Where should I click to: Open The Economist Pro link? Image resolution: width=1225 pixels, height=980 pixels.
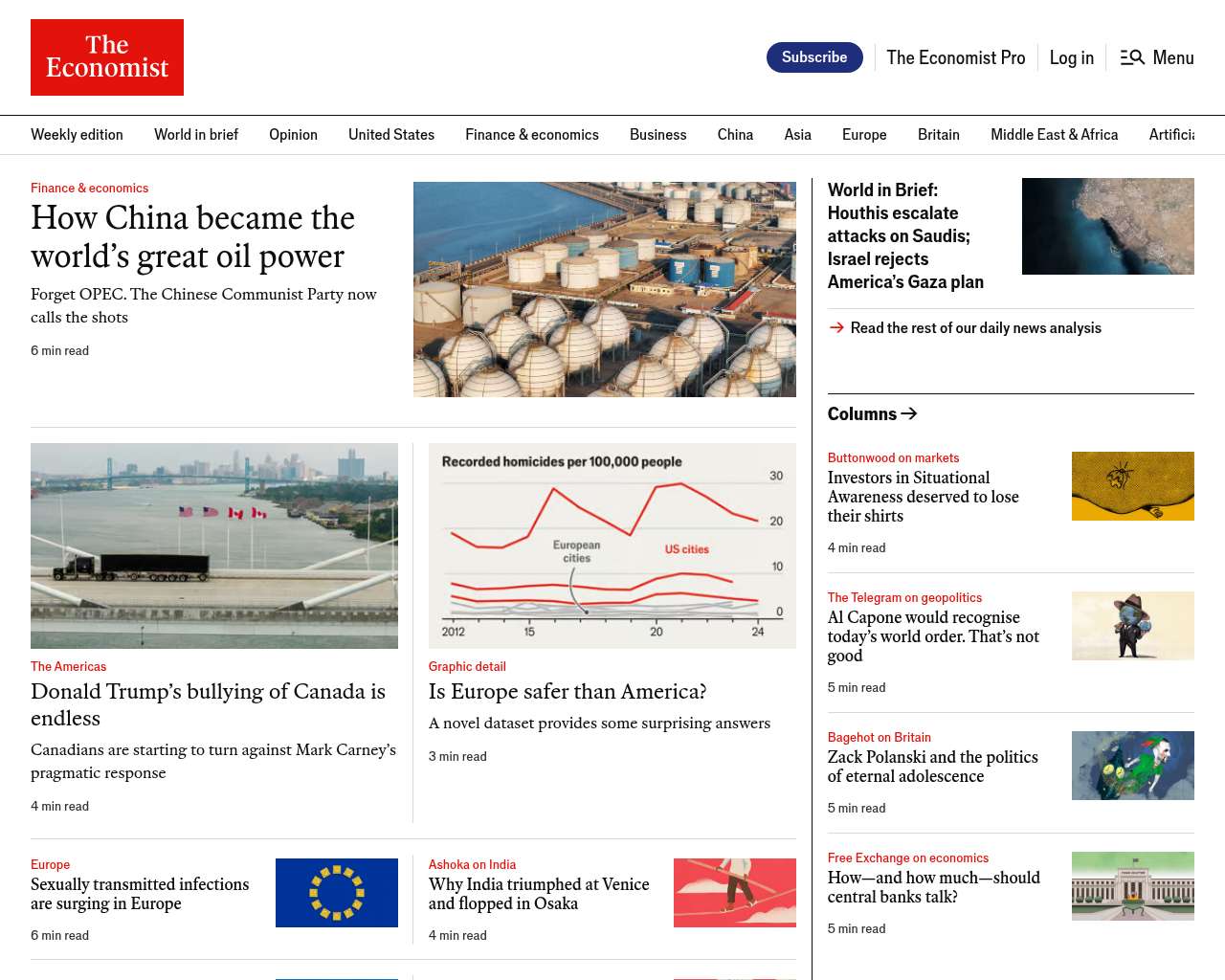point(955,57)
